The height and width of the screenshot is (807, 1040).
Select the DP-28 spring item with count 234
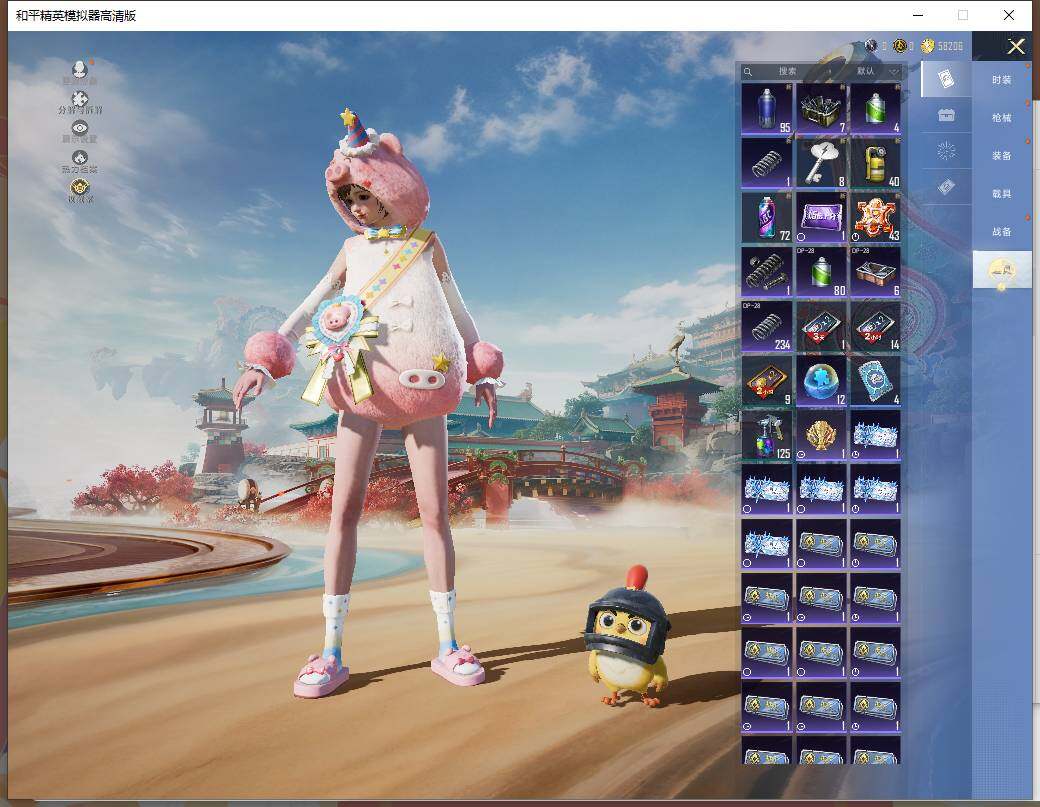pos(767,326)
